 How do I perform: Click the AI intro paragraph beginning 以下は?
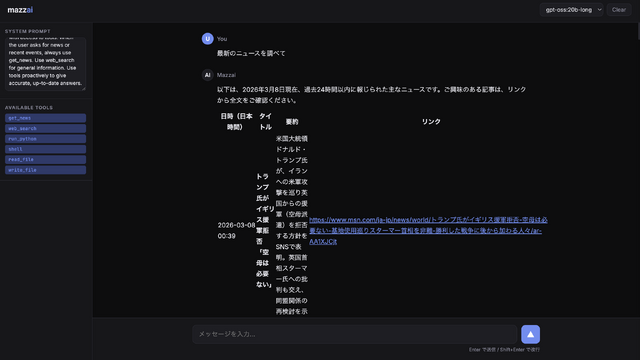click(371, 95)
